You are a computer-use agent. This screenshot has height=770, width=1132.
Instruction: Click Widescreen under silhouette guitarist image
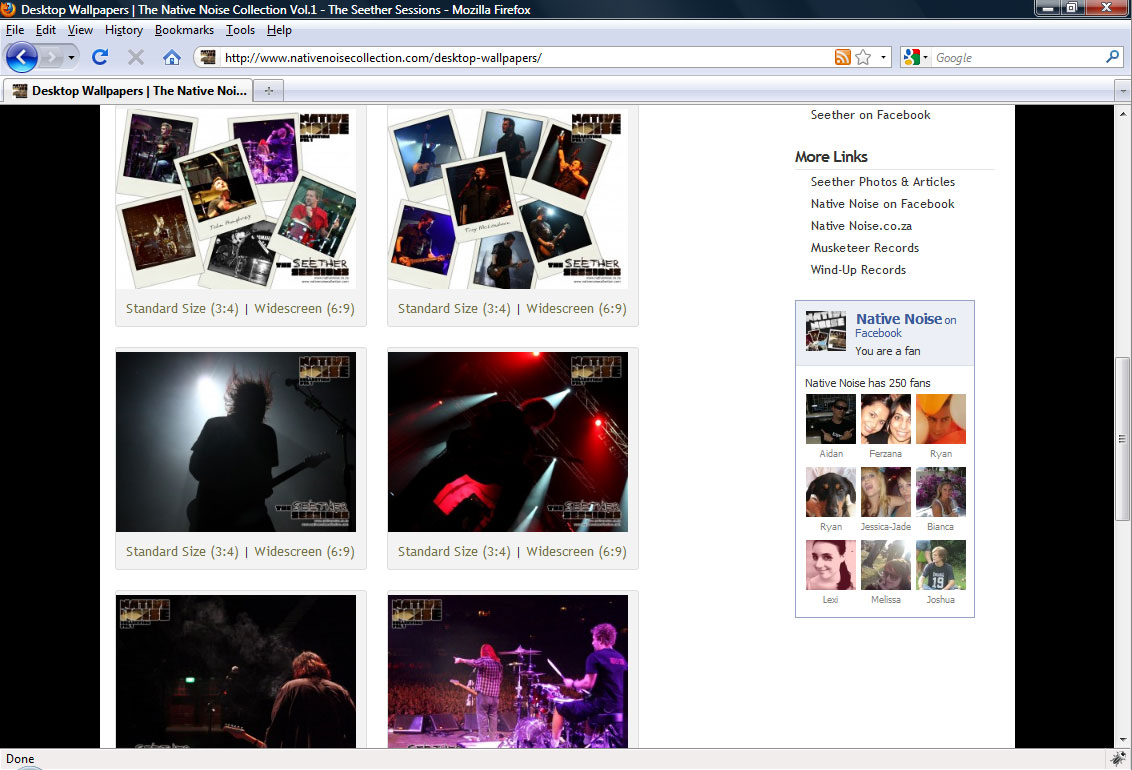304,551
